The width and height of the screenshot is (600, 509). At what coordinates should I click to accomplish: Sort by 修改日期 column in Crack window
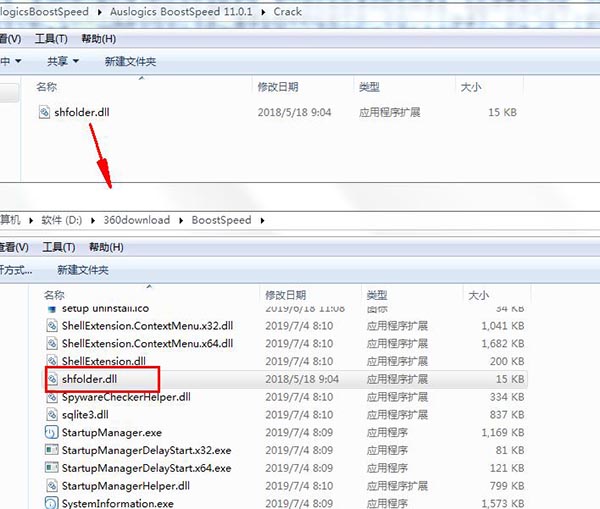278,87
